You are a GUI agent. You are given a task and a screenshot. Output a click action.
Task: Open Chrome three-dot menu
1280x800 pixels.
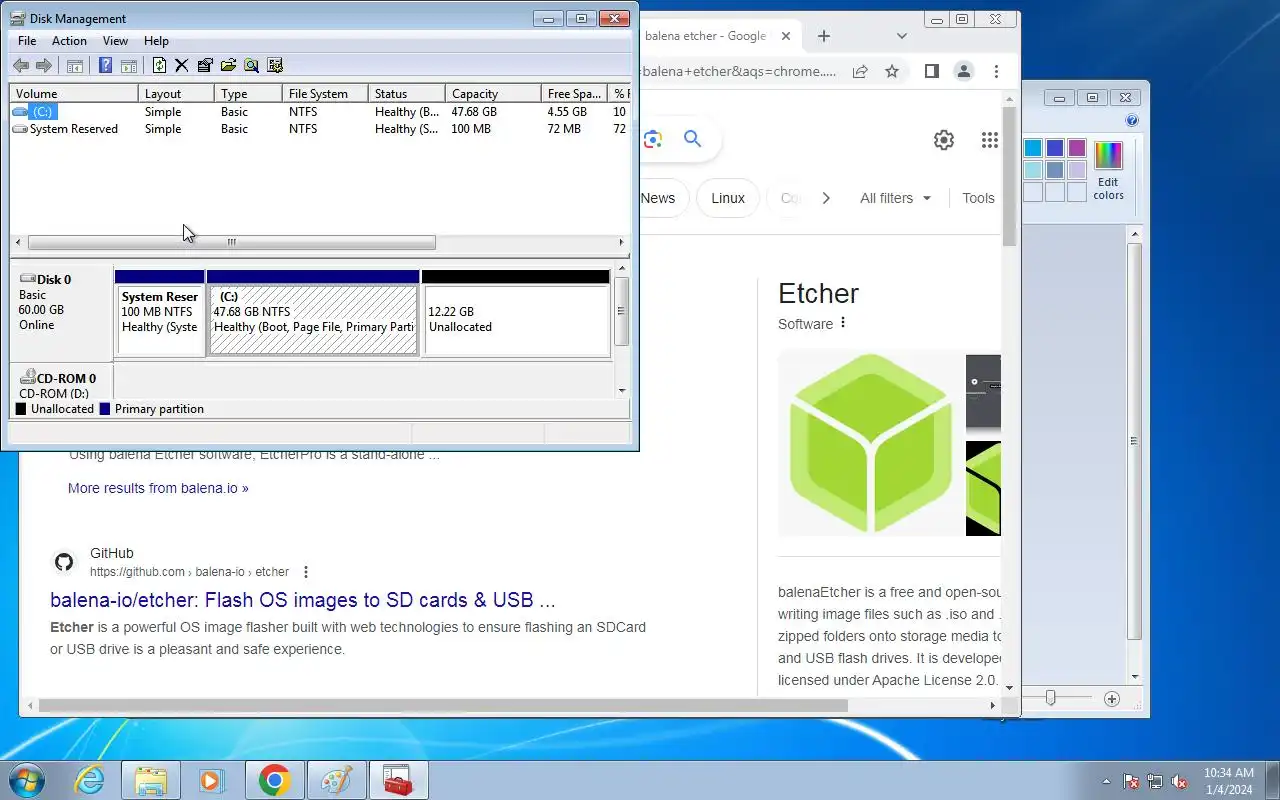coord(996,71)
